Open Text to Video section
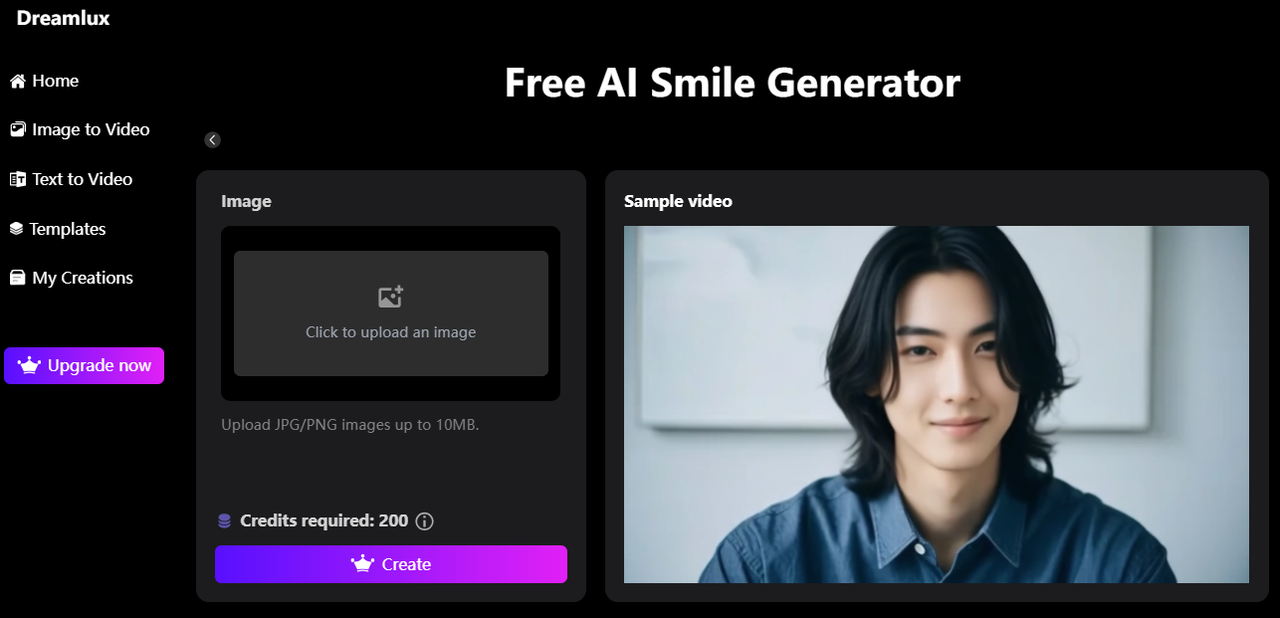1280x618 pixels. tap(71, 179)
